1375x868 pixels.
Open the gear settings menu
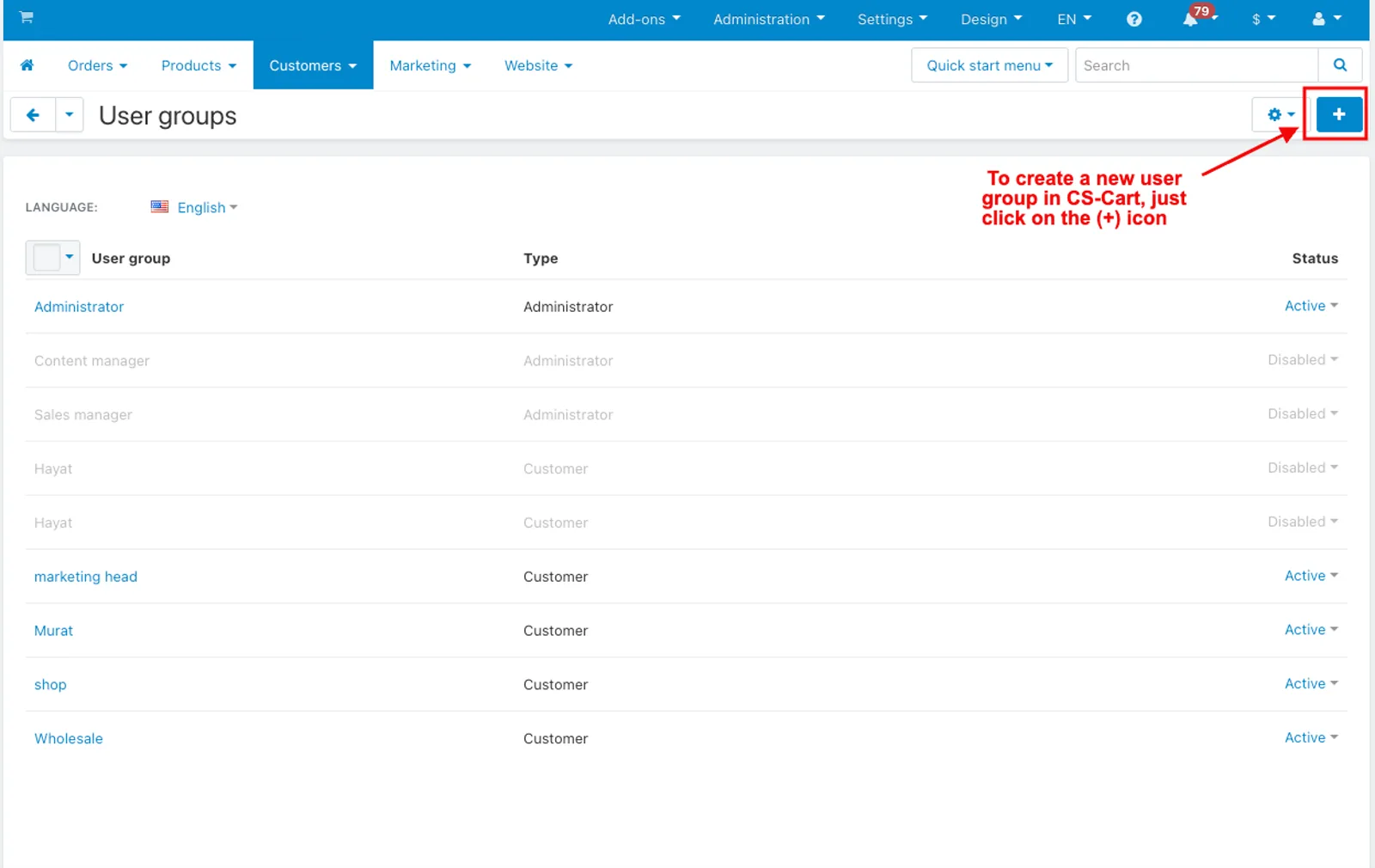[x=1280, y=114]
